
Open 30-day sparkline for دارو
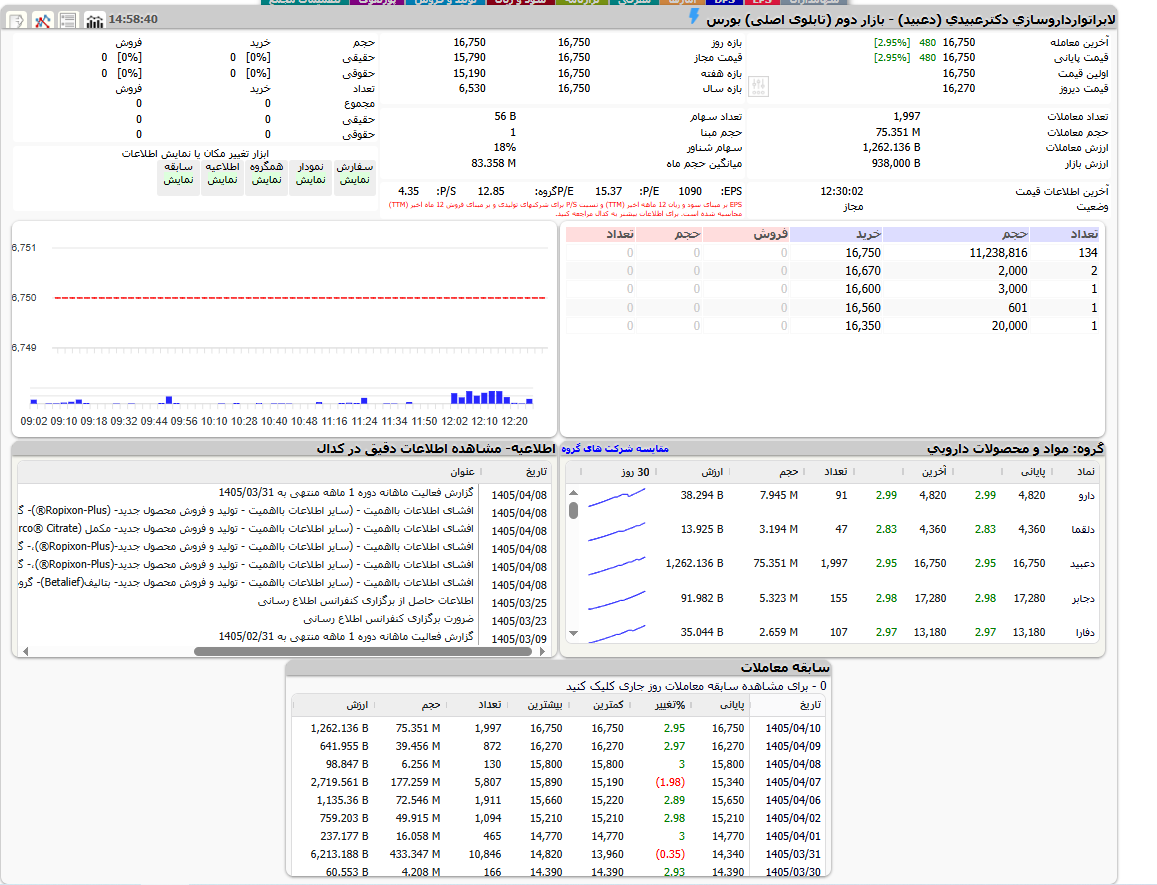pos(617,498)
